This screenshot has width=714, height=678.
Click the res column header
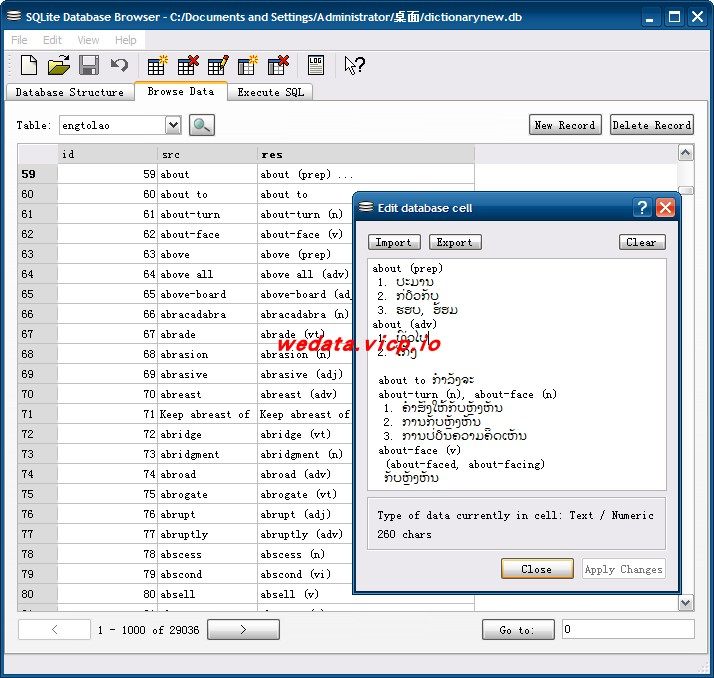[366, 154]
